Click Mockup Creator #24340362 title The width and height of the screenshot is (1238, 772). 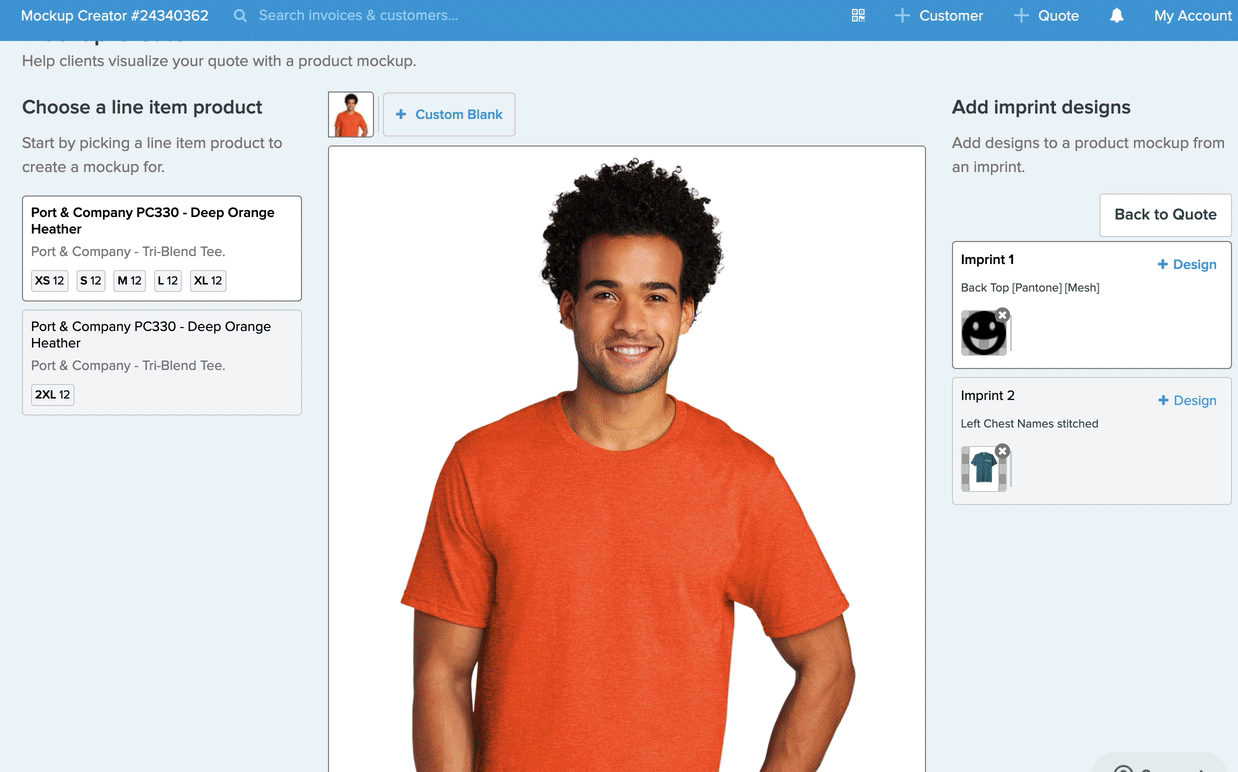coord(115,16)
